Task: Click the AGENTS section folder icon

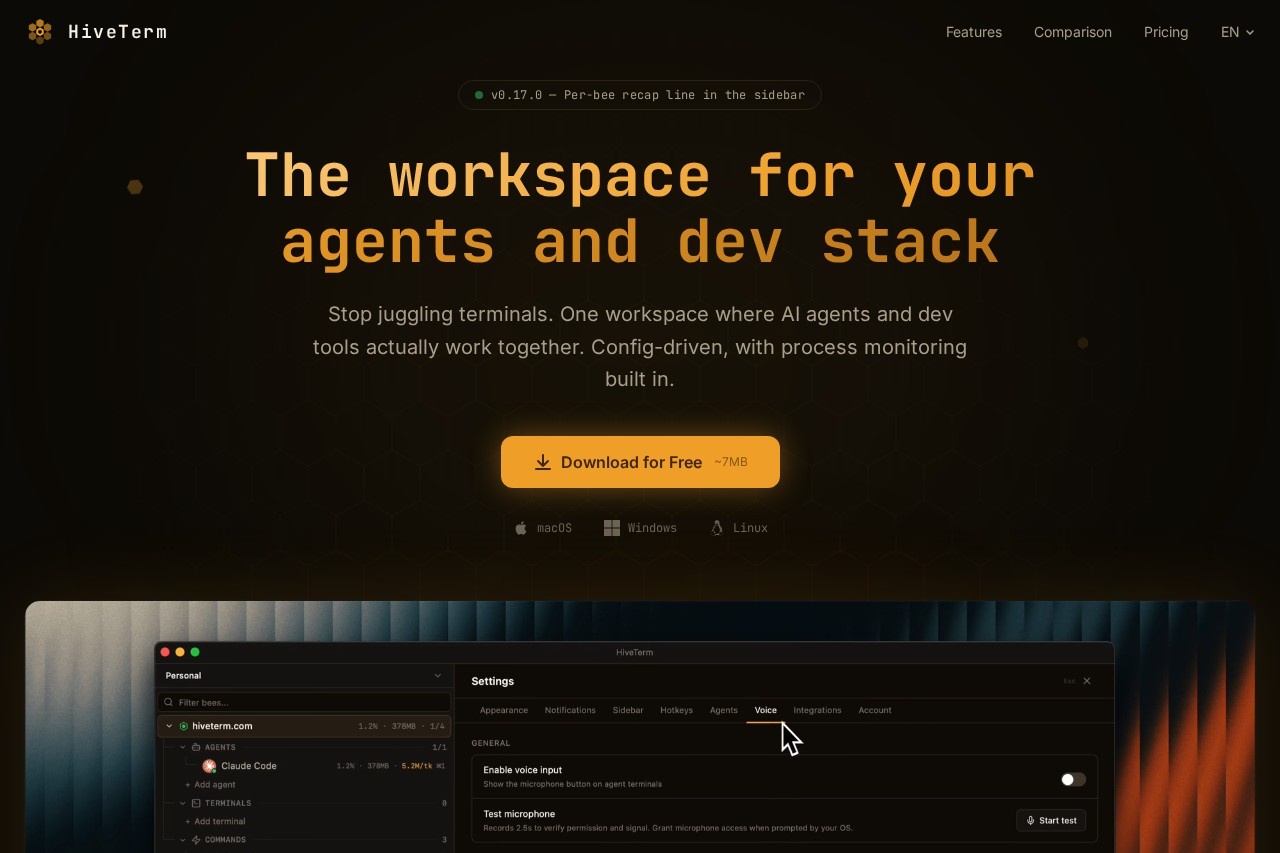Action: [x=196, y=747]
